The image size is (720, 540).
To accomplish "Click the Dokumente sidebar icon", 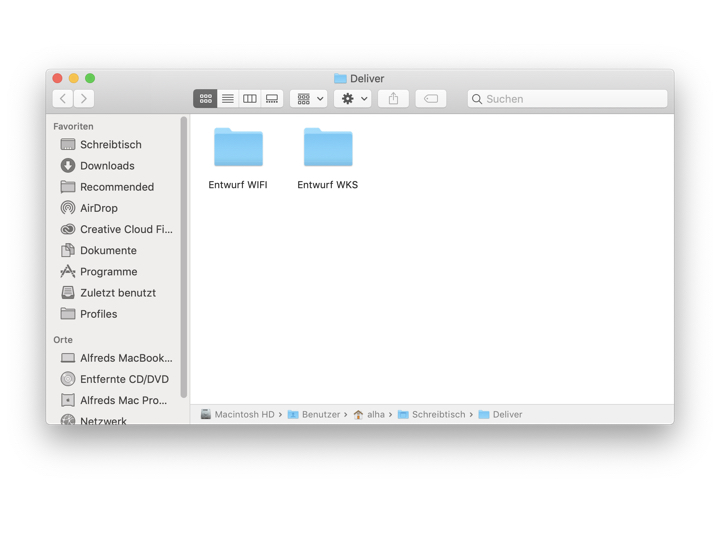I will click(68, 250).
